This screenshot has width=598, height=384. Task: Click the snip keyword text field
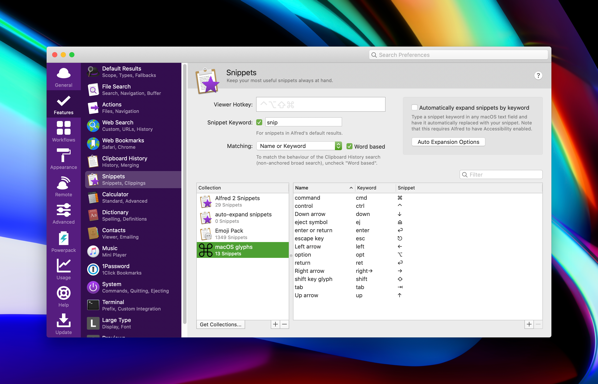click(303, 122)
